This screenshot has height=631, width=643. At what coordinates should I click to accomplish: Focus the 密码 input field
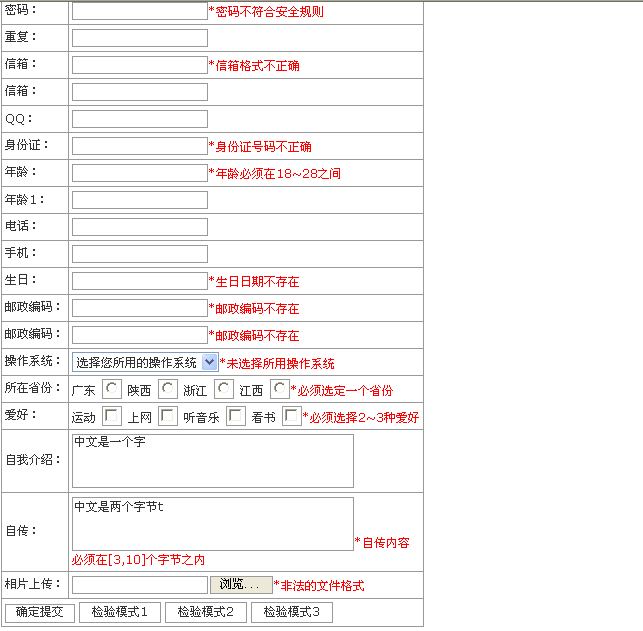(140, 11)
